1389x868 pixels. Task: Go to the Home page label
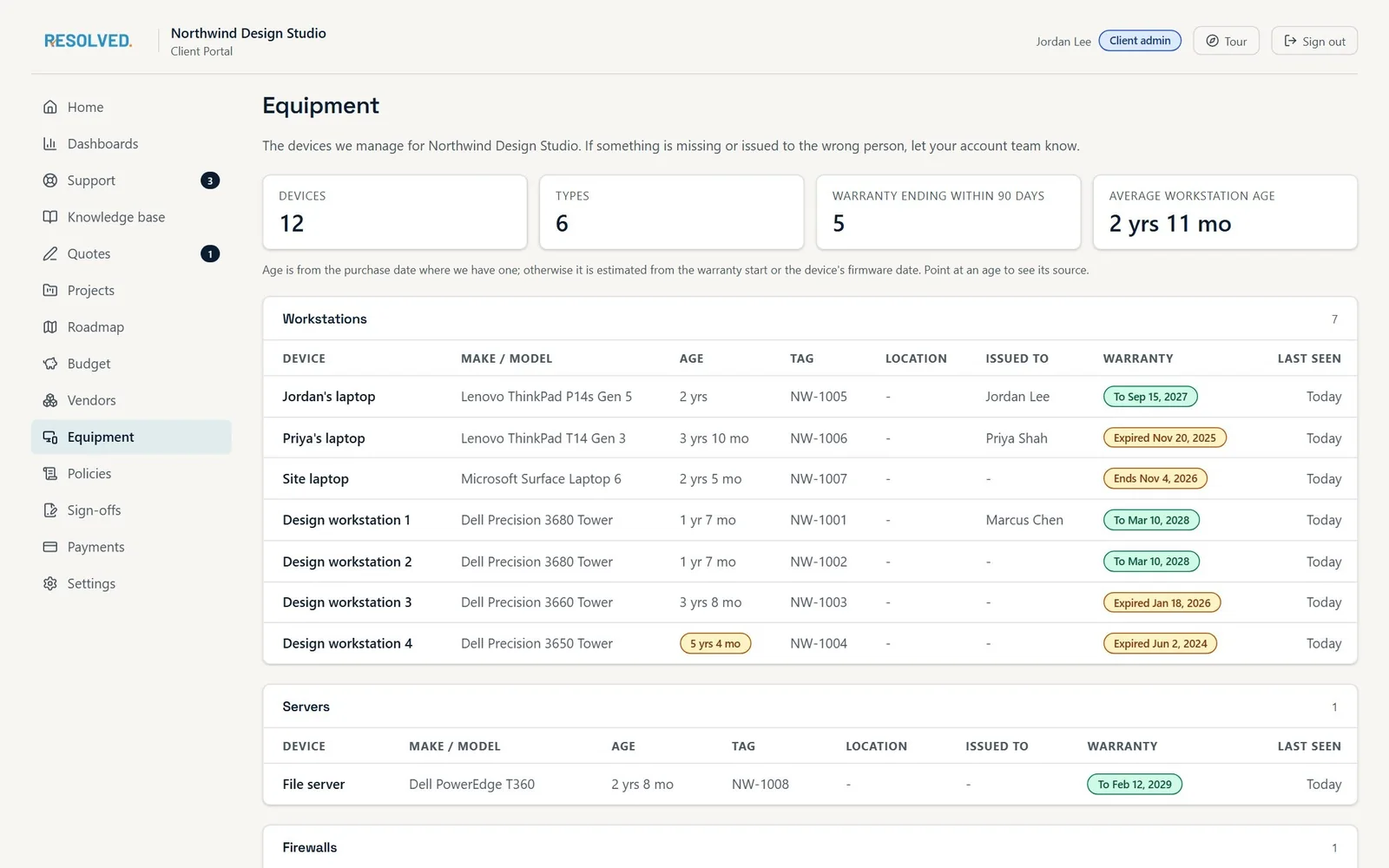85,107
